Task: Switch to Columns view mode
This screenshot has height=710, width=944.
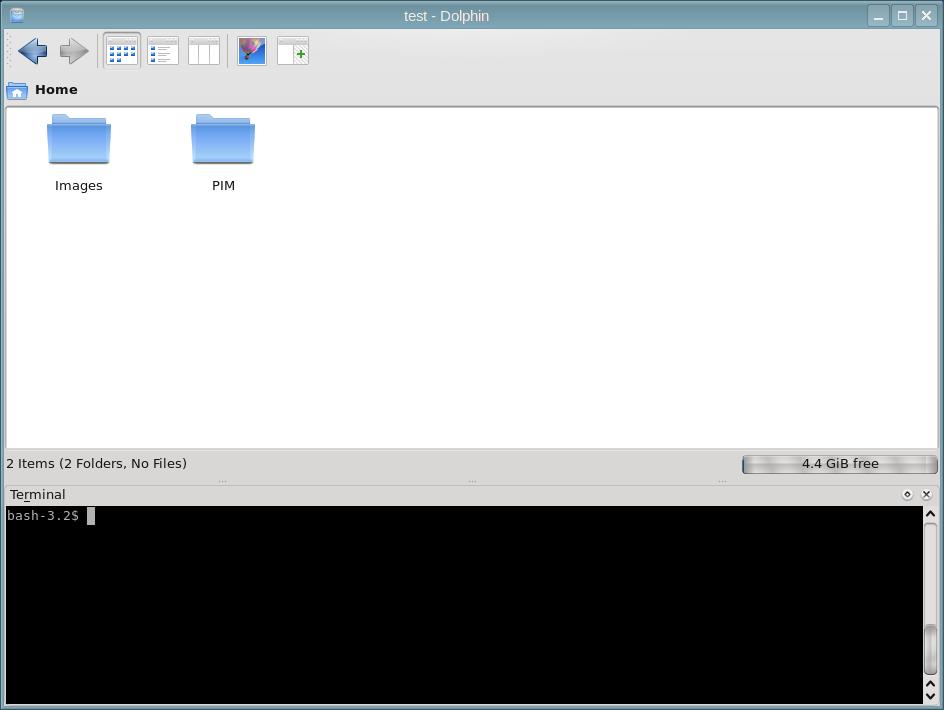Action: [203, 51]
